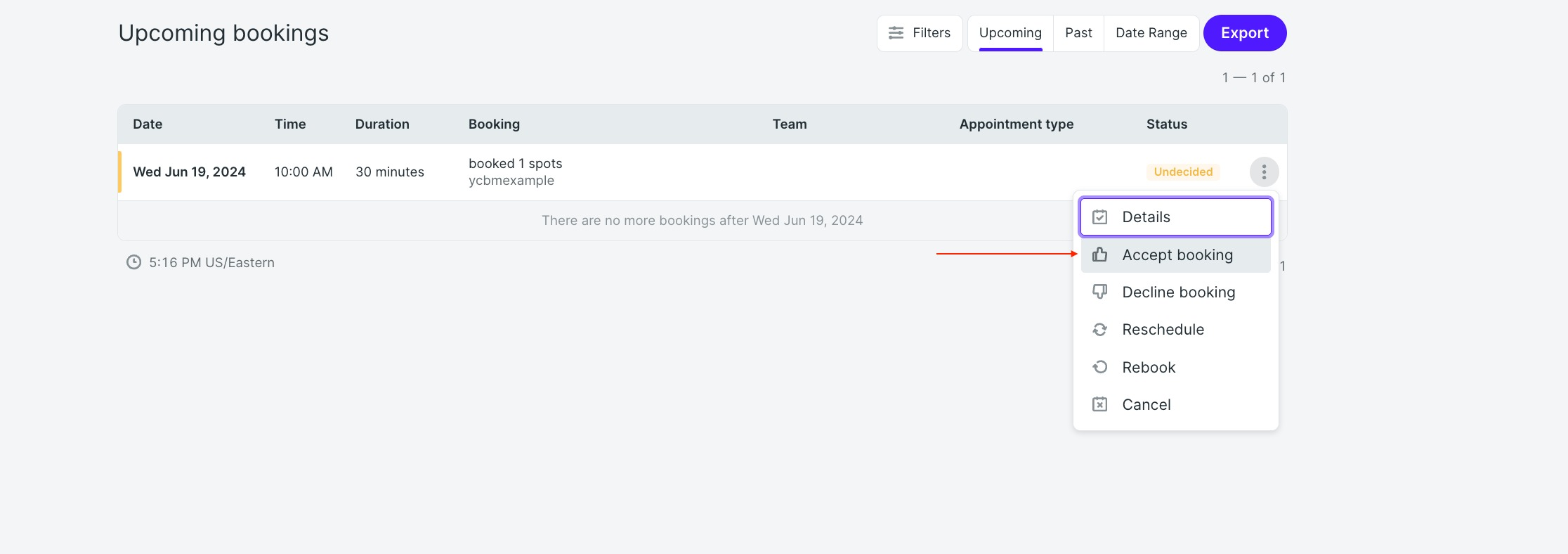Image resolution: width=1568 pixels, height=554 pixels.
Task: Click the Cancel calendar-x icon
Action: 1099,404
